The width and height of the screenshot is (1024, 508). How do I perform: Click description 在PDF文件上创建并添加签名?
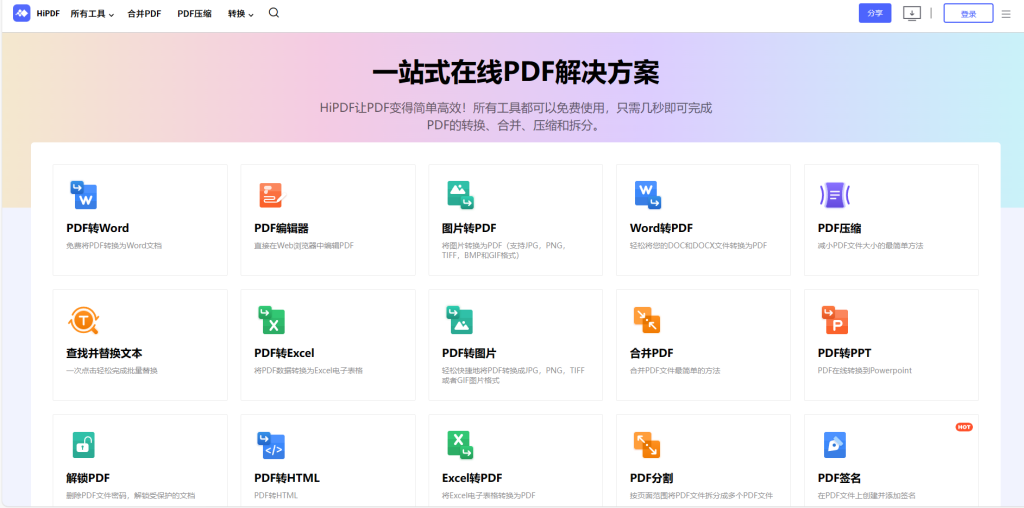[x=867, y=496]
